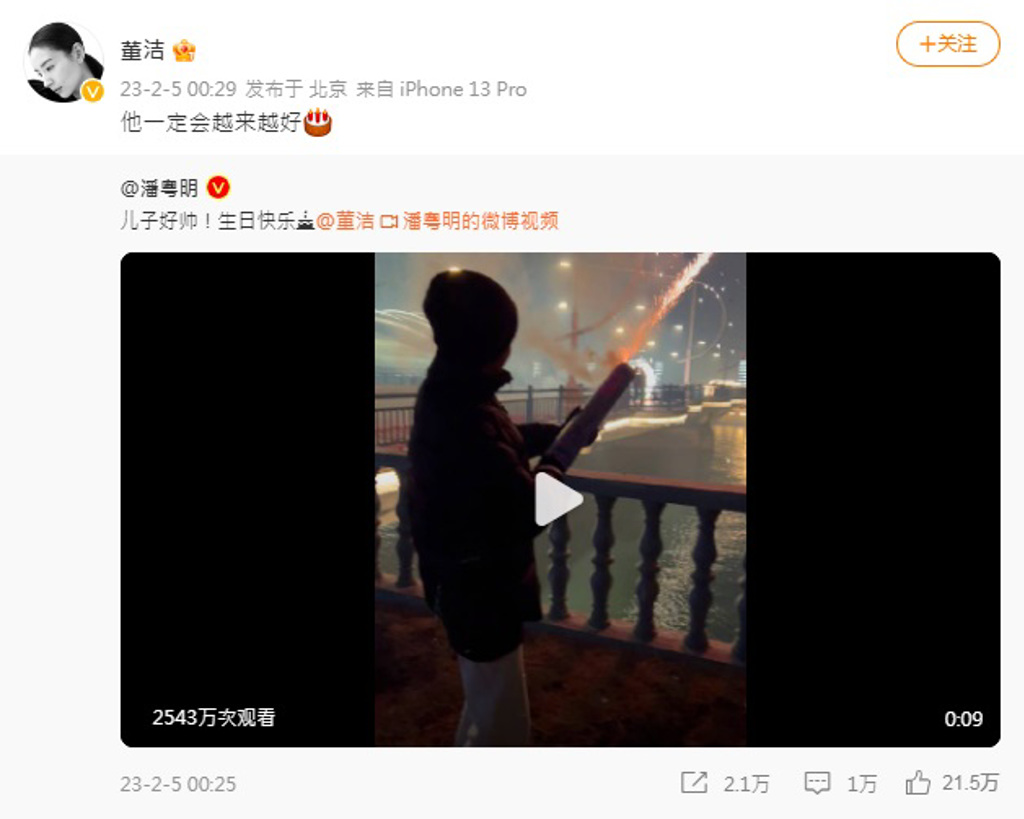Click the 23-2-5 00:29 post timestamp

pyautogui.click(x=178, y=89)
